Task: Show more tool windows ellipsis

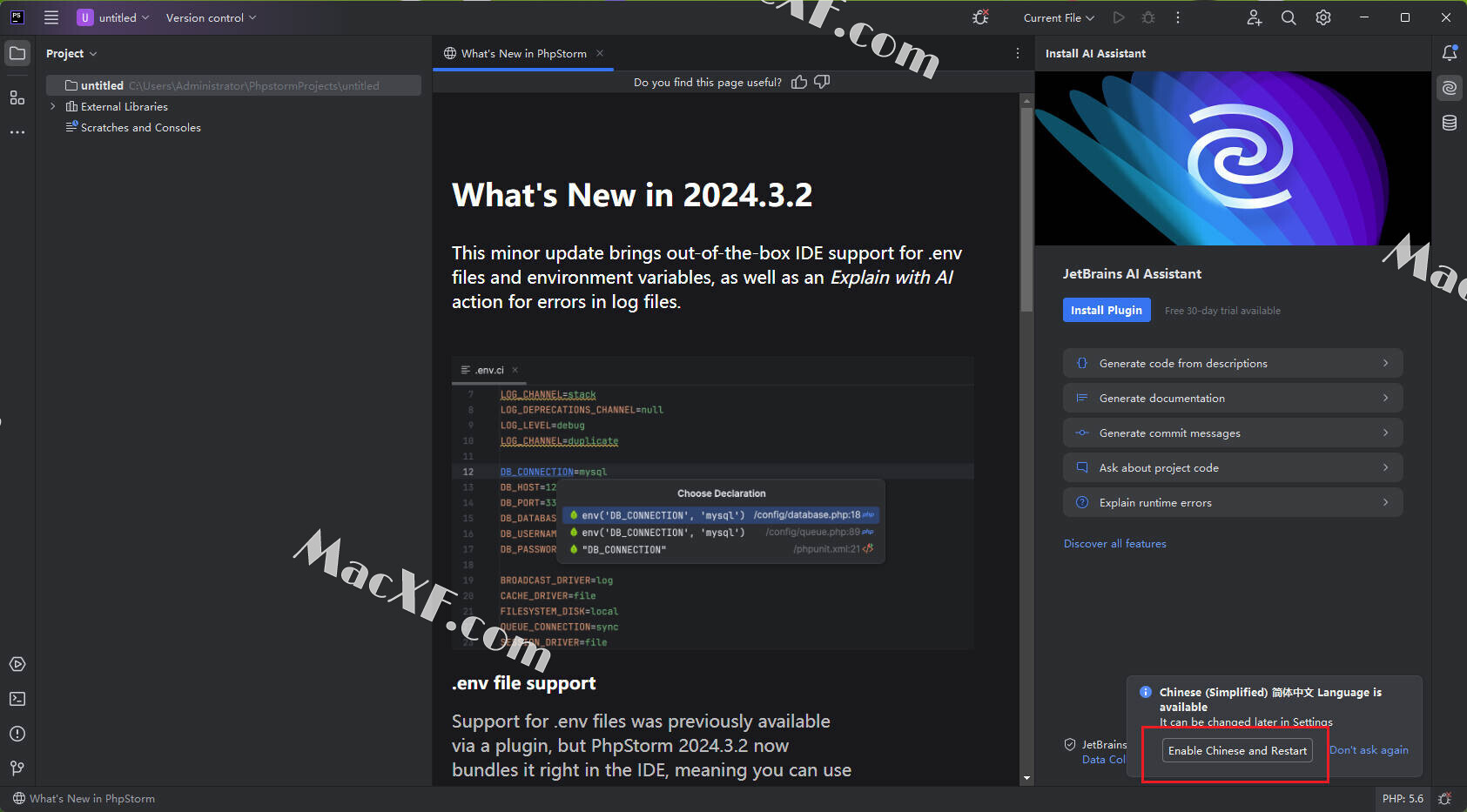Action: coord(17,132)
